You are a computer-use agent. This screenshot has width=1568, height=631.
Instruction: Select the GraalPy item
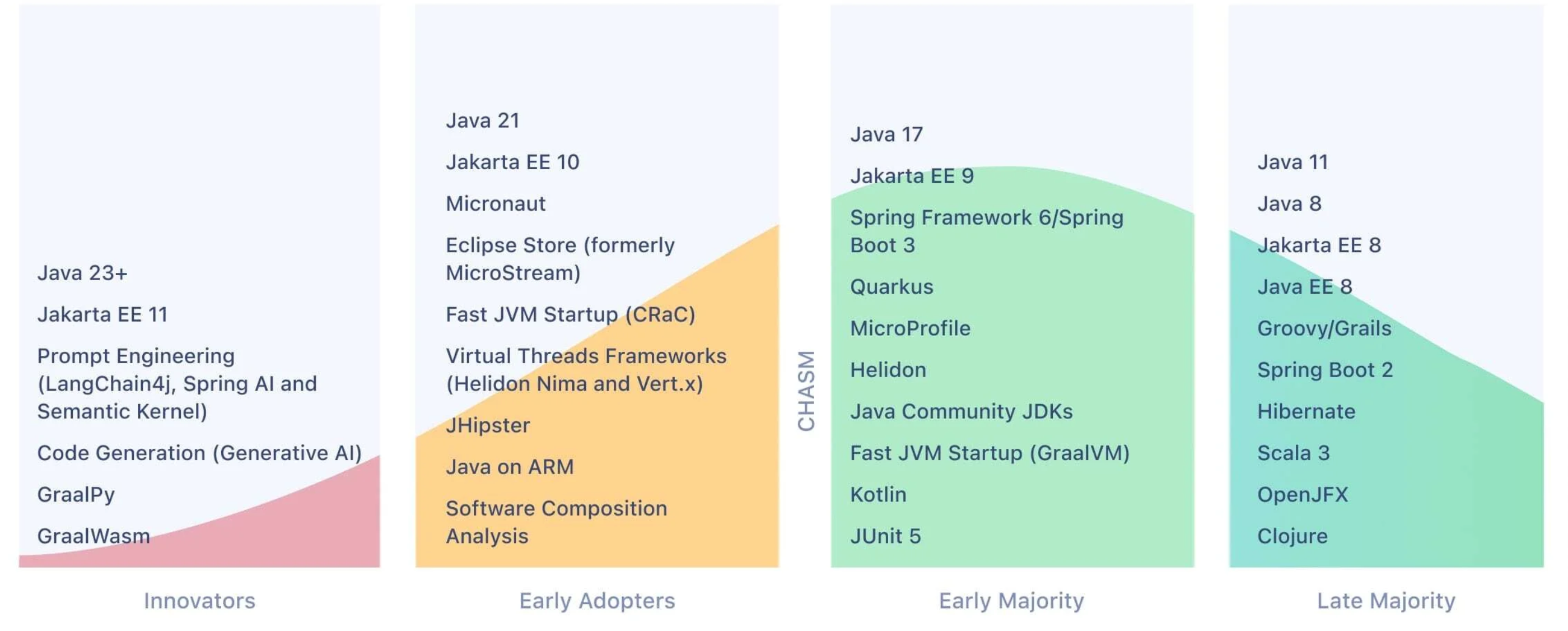coord(76,495)
